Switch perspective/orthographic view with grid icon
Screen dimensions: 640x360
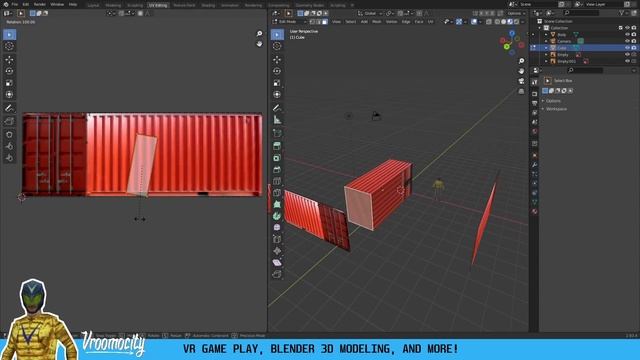click(x=521, y=91)
